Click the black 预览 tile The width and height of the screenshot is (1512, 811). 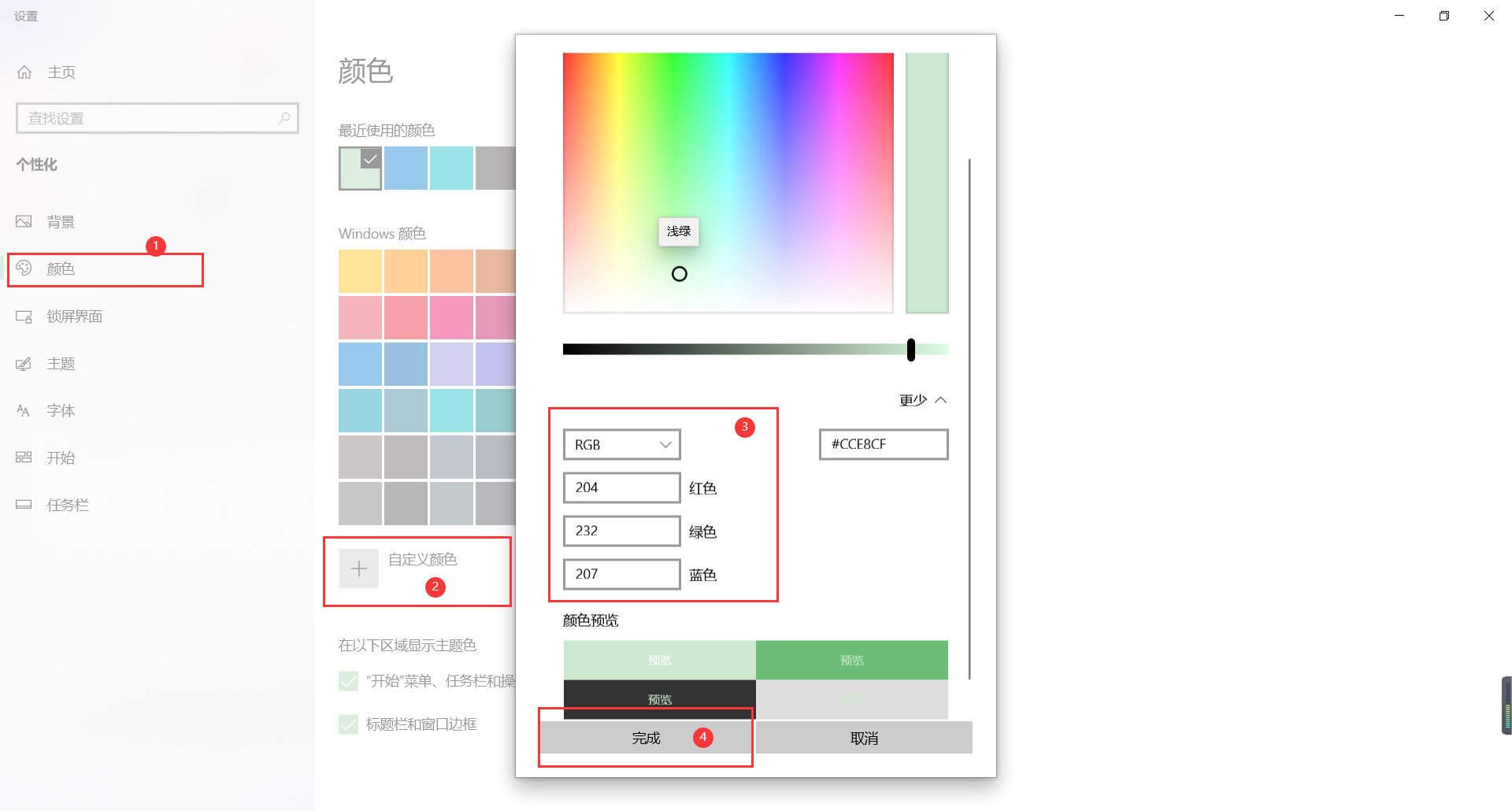tap(660, 699)
